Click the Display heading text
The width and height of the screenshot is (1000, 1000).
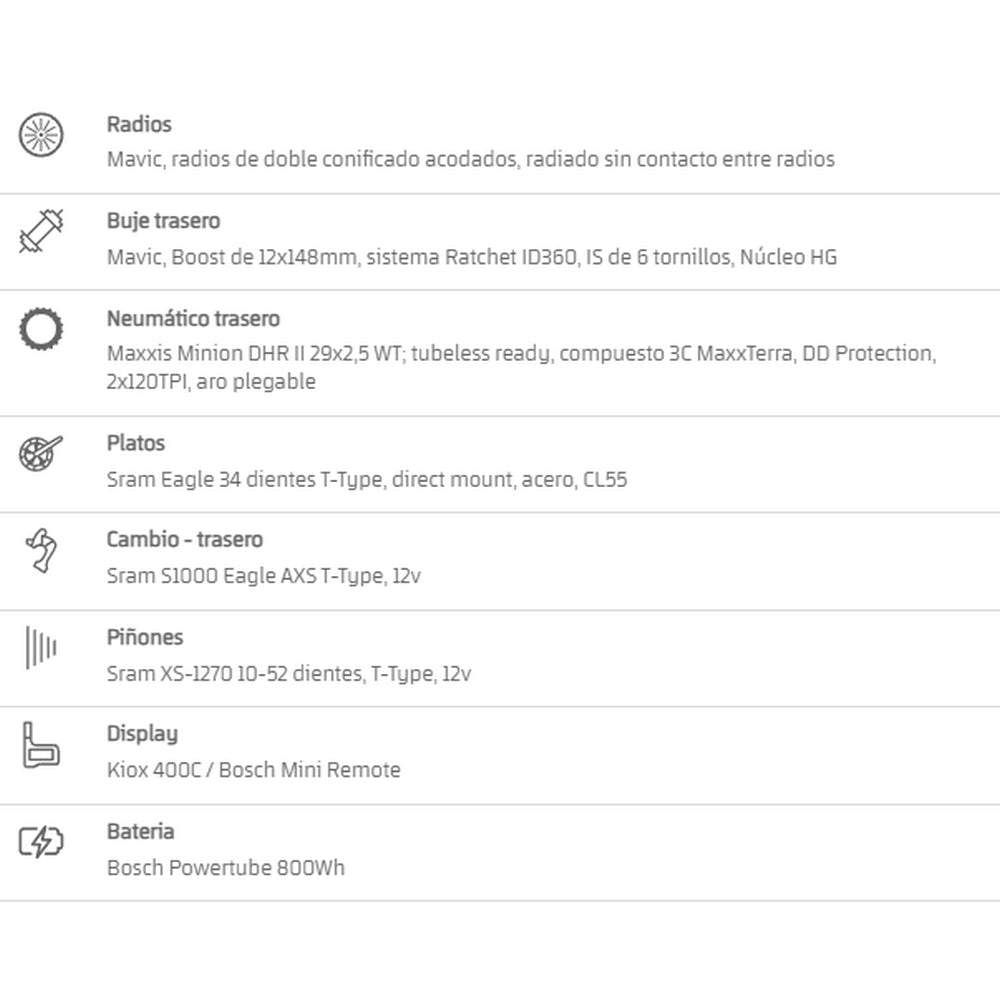[142, 735]
